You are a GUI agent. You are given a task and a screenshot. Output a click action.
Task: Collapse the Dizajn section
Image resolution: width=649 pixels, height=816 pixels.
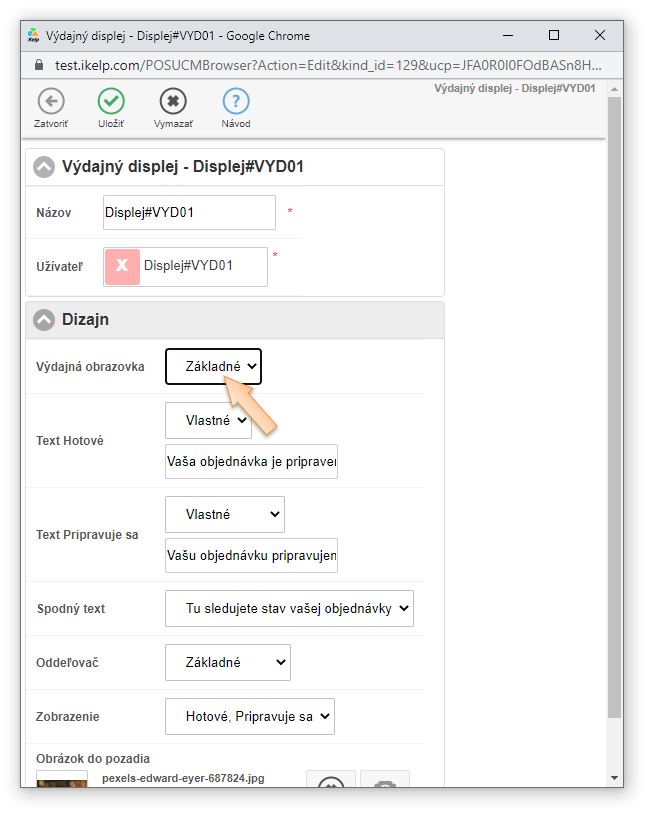click(x=44, y=320)
